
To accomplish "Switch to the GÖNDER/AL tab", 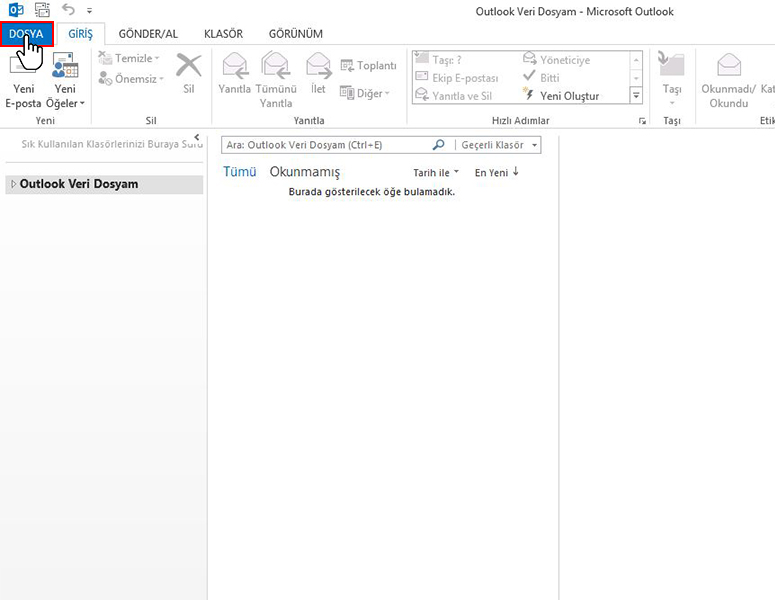I will click(x=148, y=34).
